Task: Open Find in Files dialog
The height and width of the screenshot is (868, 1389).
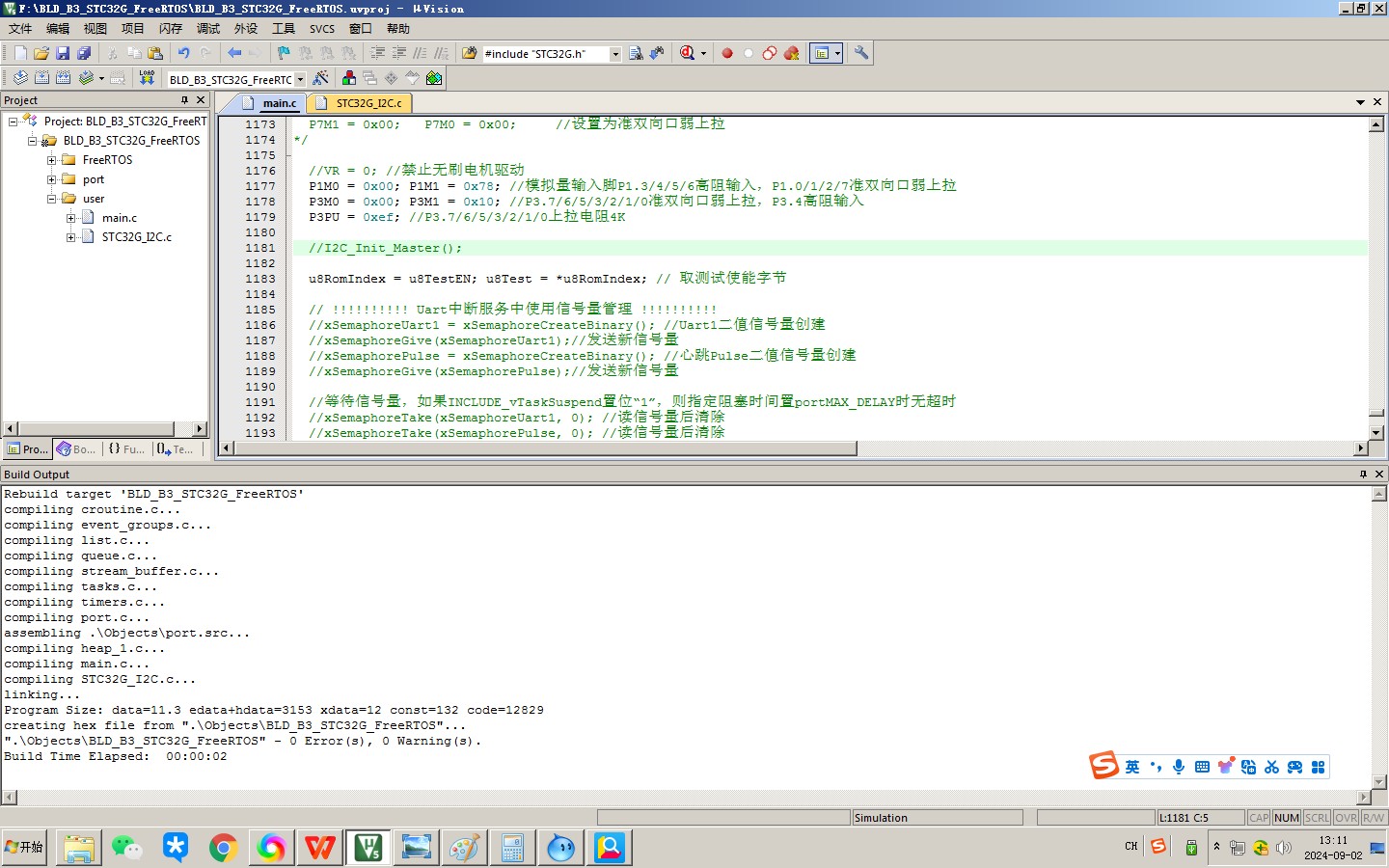Action: point(469,53)
